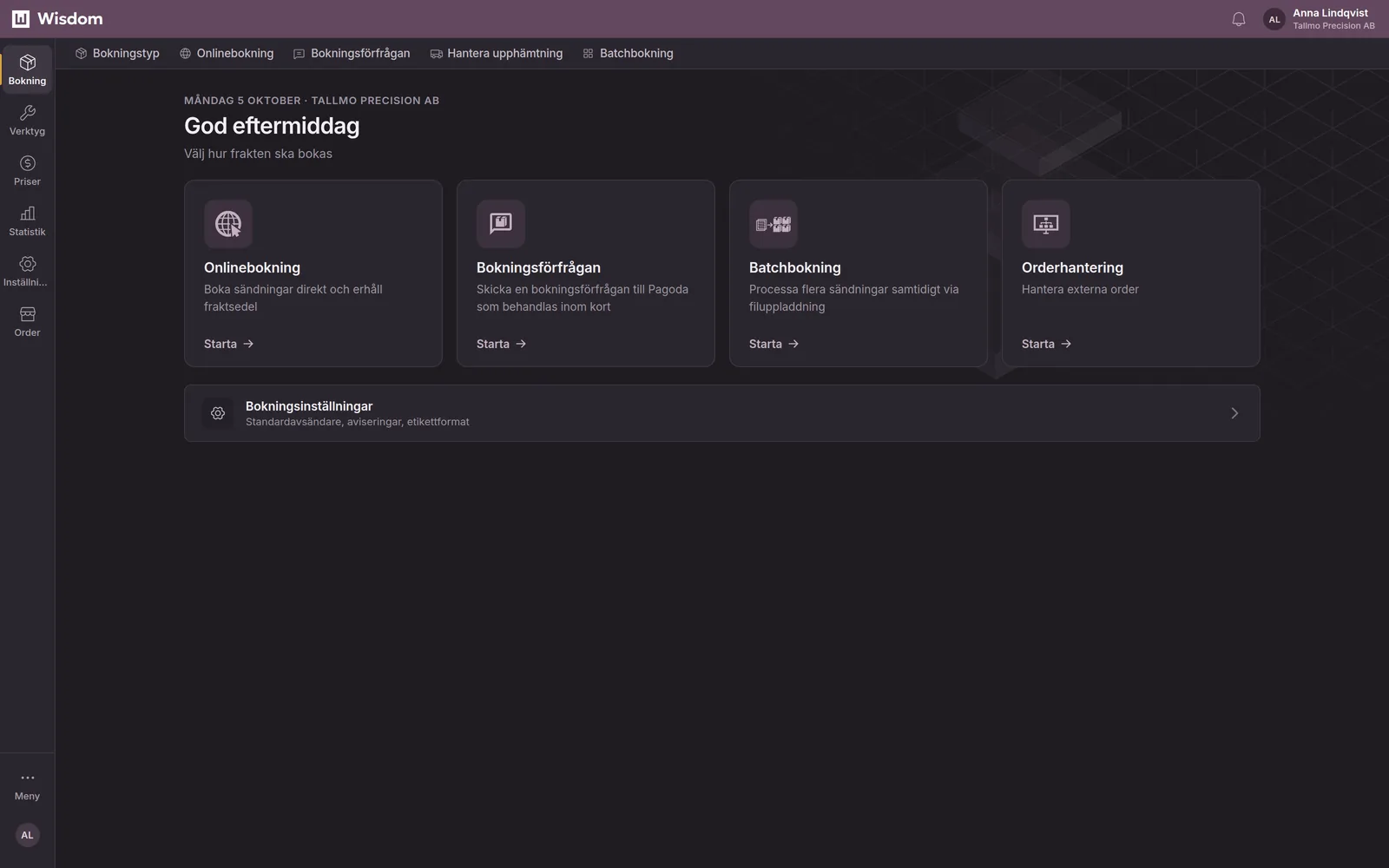The image size is (1389, 868).
Task: Click the Orderhantering card title
Action: 1072,267
